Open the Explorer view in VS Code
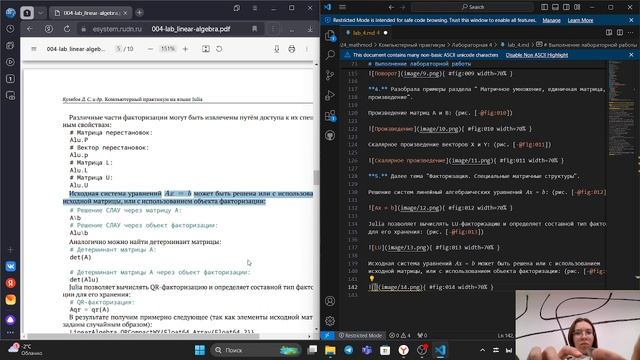This screenshot has width=640, height=360. coord(330,36)
